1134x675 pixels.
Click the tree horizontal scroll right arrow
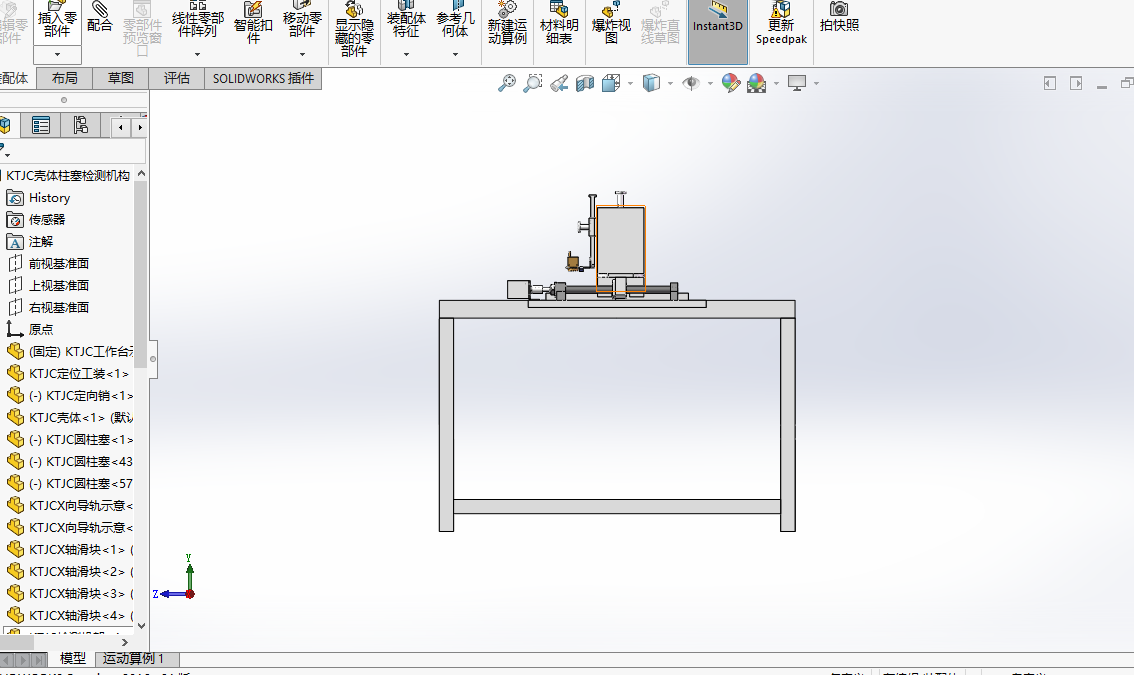tap(124, 642)
